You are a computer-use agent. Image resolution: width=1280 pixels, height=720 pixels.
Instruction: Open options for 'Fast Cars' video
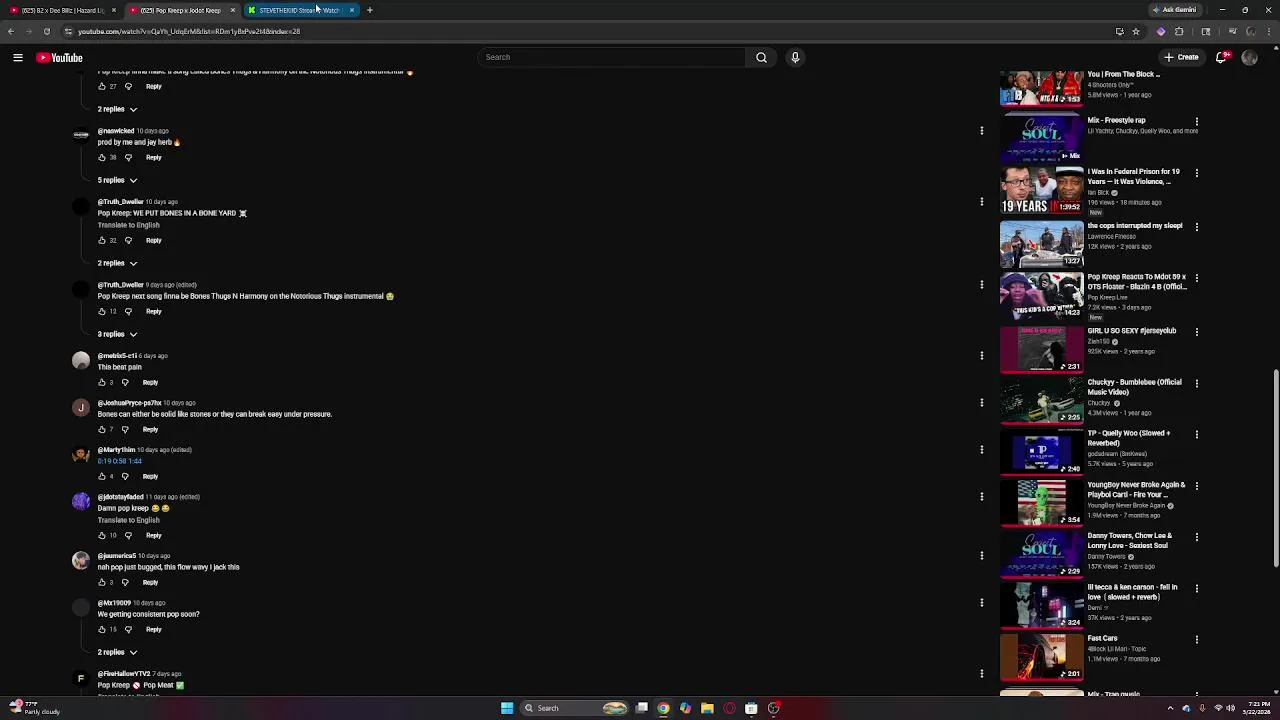coord(1197,639)
